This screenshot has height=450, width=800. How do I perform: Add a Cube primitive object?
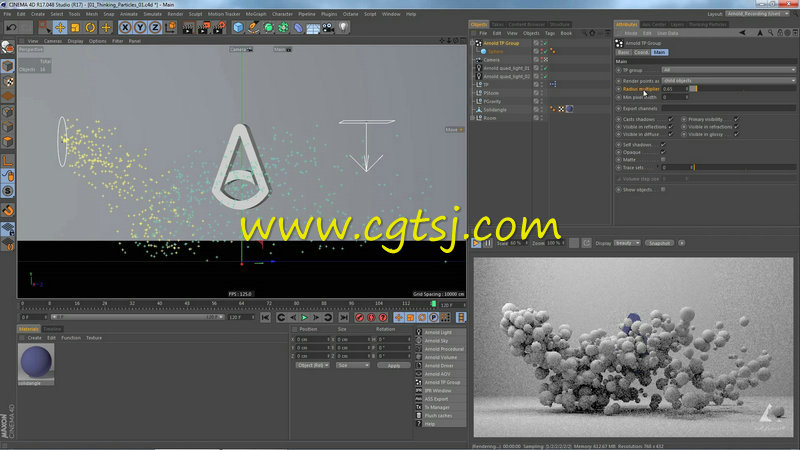238,27
